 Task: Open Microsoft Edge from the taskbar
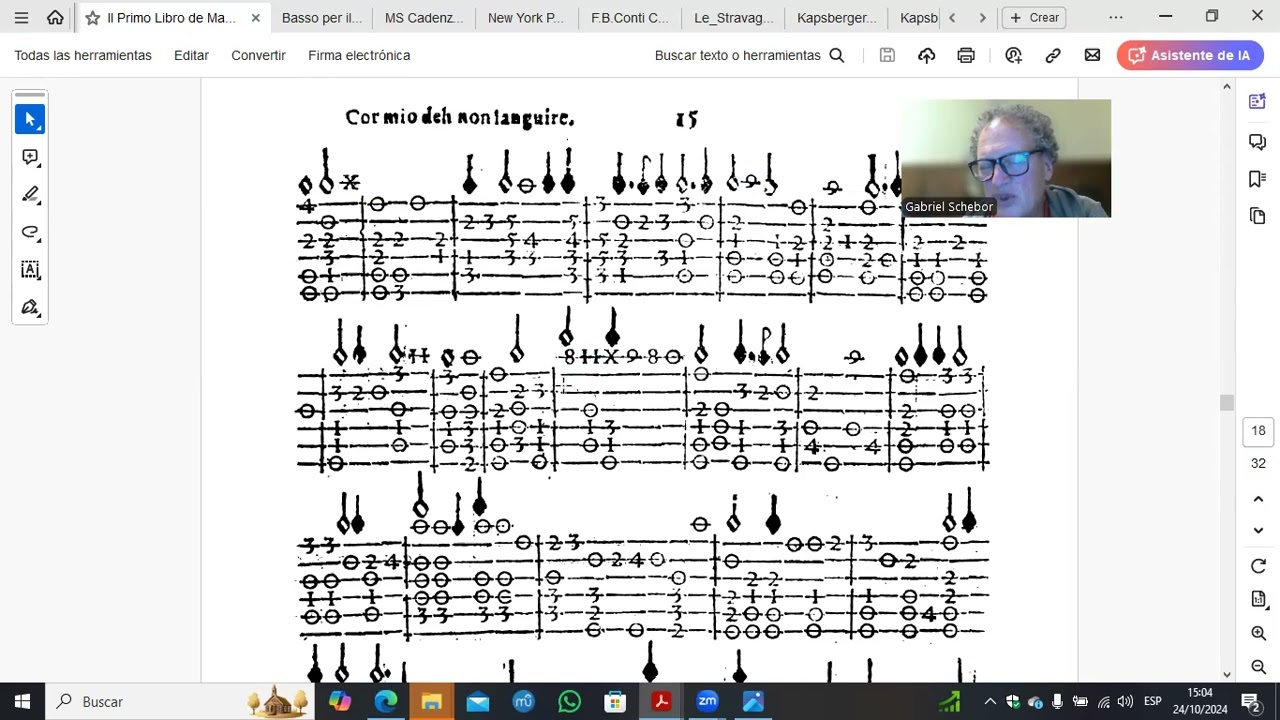click(385, 701)
